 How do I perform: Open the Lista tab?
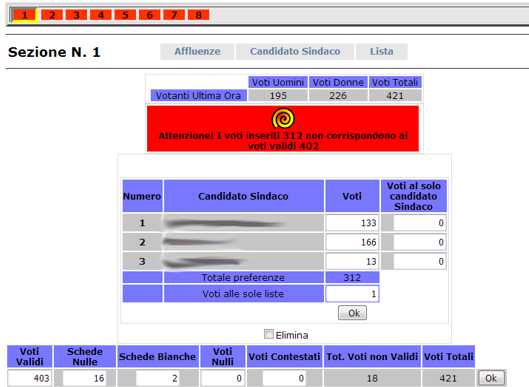click(x=382, y=51)
